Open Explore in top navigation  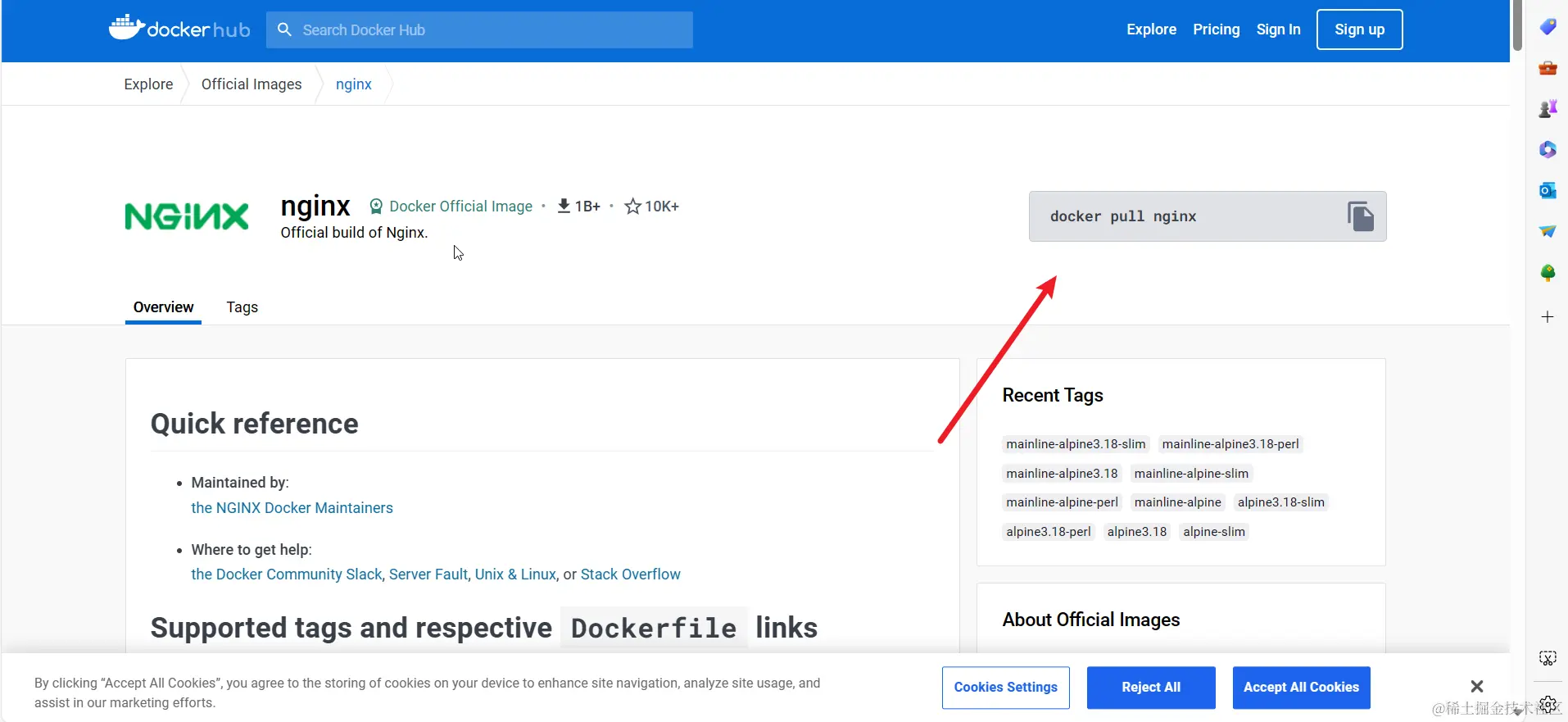click(x=1151, y=30)
